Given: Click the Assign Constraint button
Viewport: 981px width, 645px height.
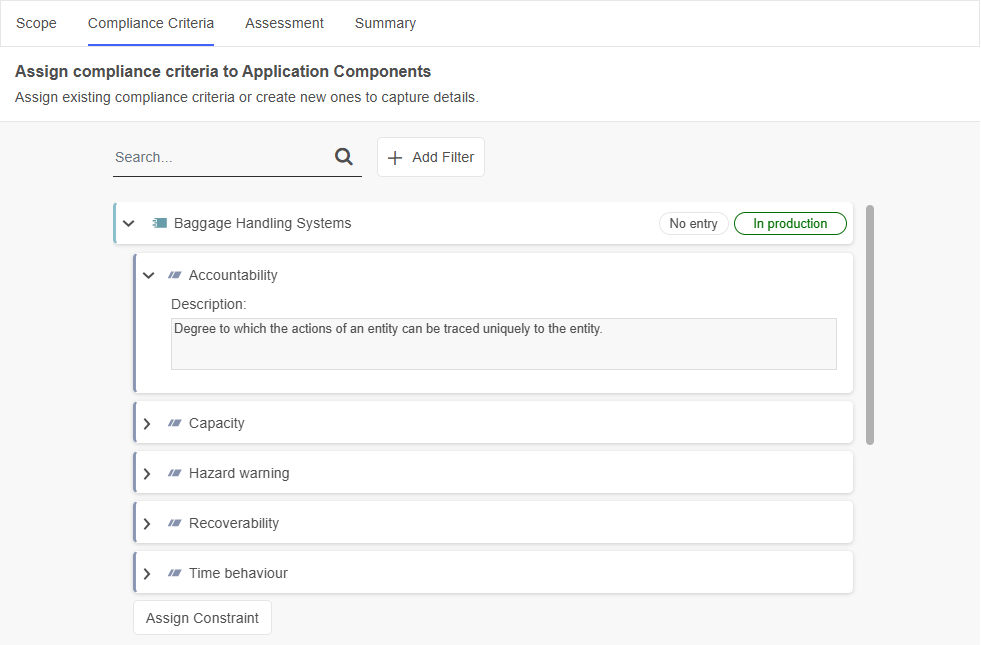Looking at the screenshot, I should 202,618.
